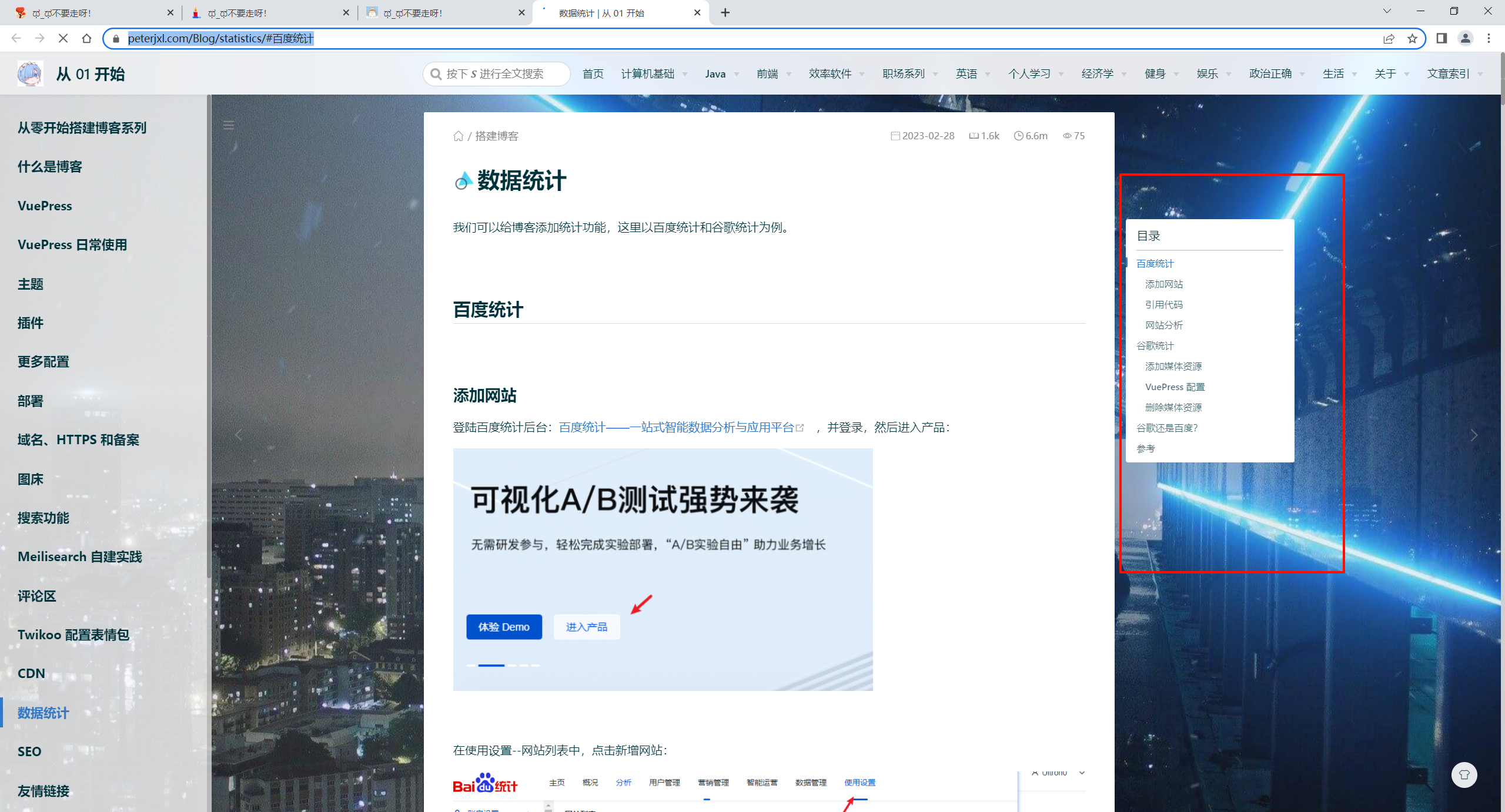Open the Chrome three-dot menu

[1489, 38]
